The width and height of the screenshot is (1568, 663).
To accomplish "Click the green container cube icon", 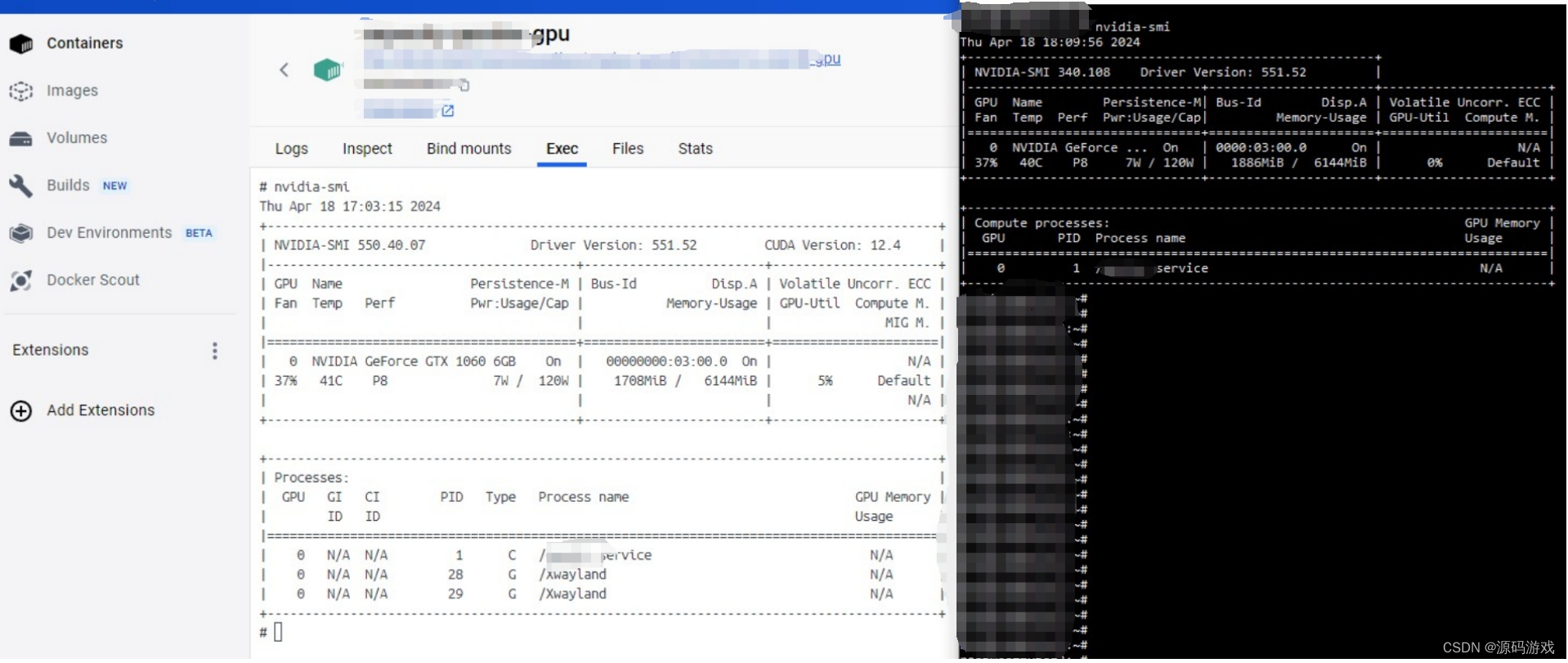I will 327,70.
